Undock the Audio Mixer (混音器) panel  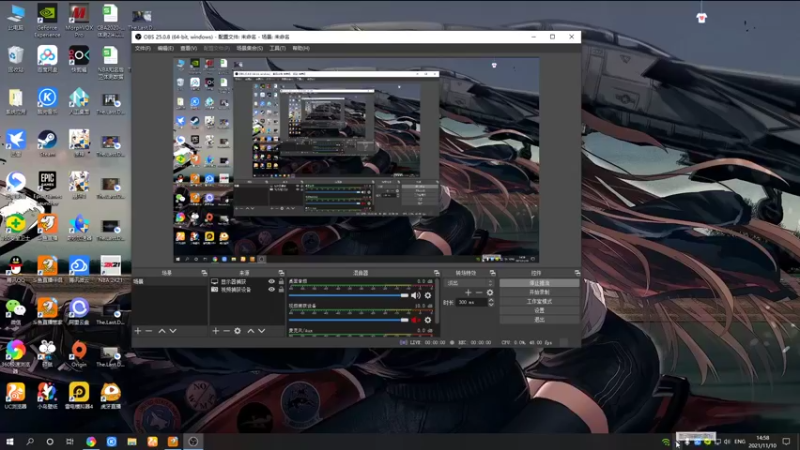[436, 273]
